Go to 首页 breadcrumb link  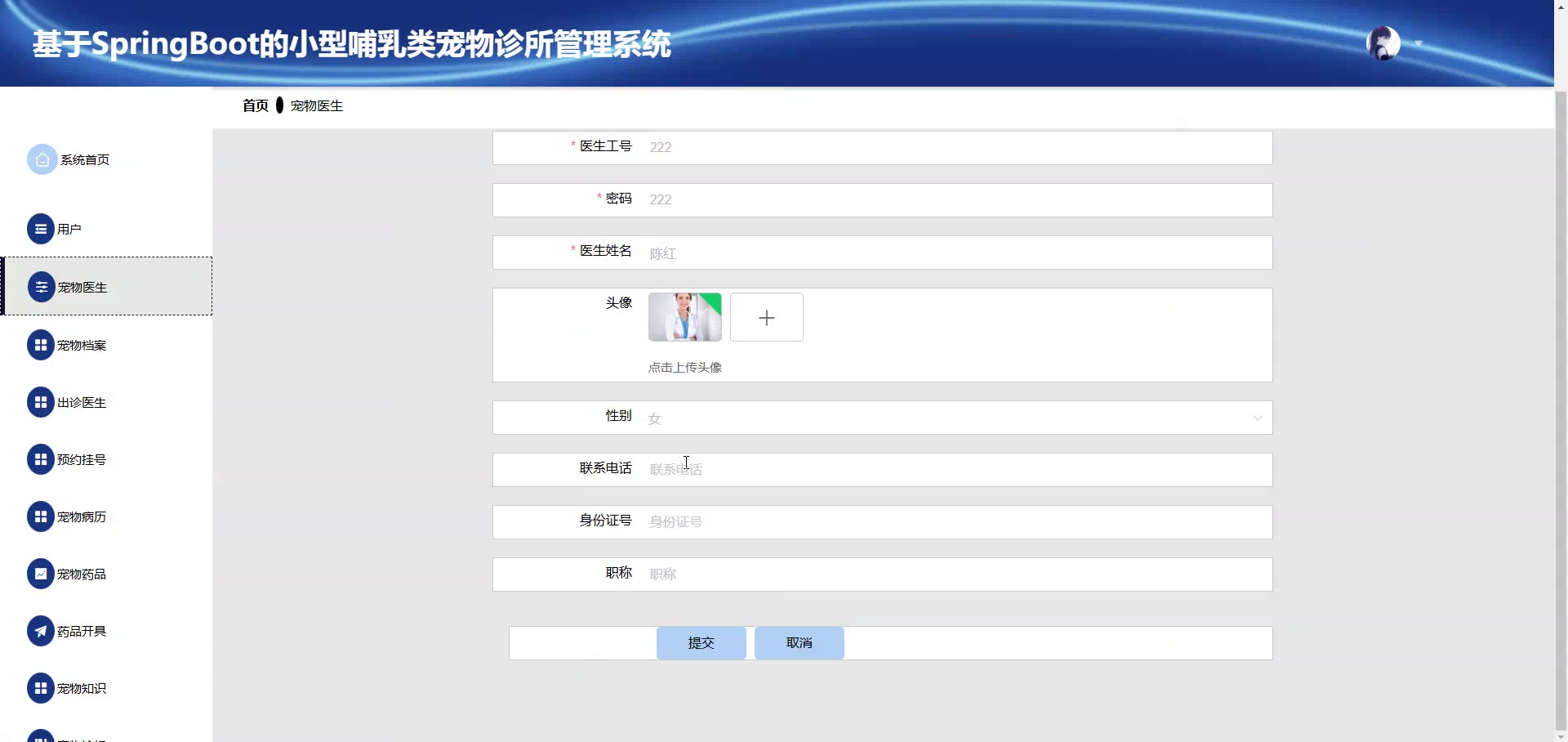point(256,105)
